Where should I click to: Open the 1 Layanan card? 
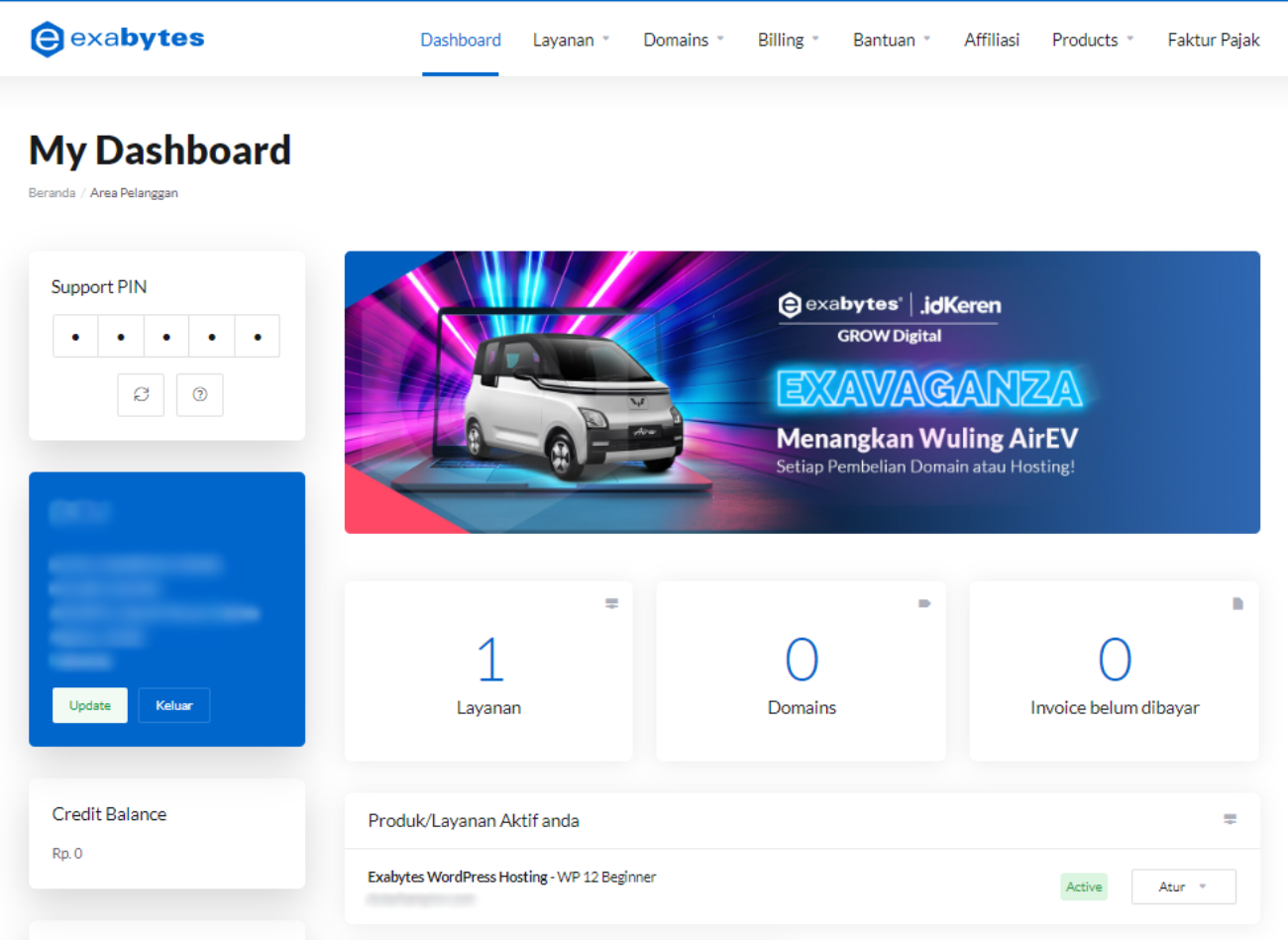pos(488,671)
